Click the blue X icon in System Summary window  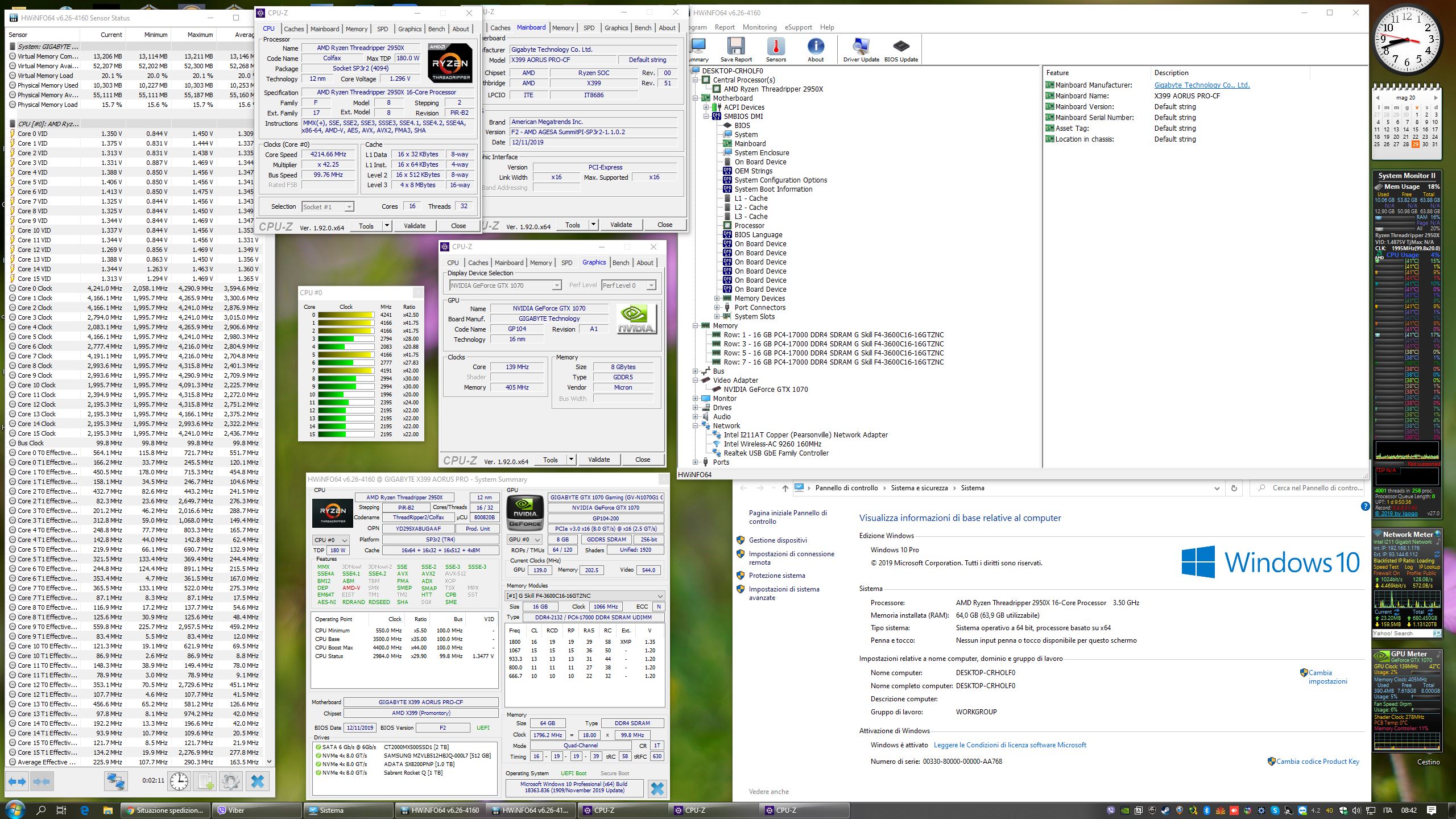pyautogui.click(x=657, y=788)
